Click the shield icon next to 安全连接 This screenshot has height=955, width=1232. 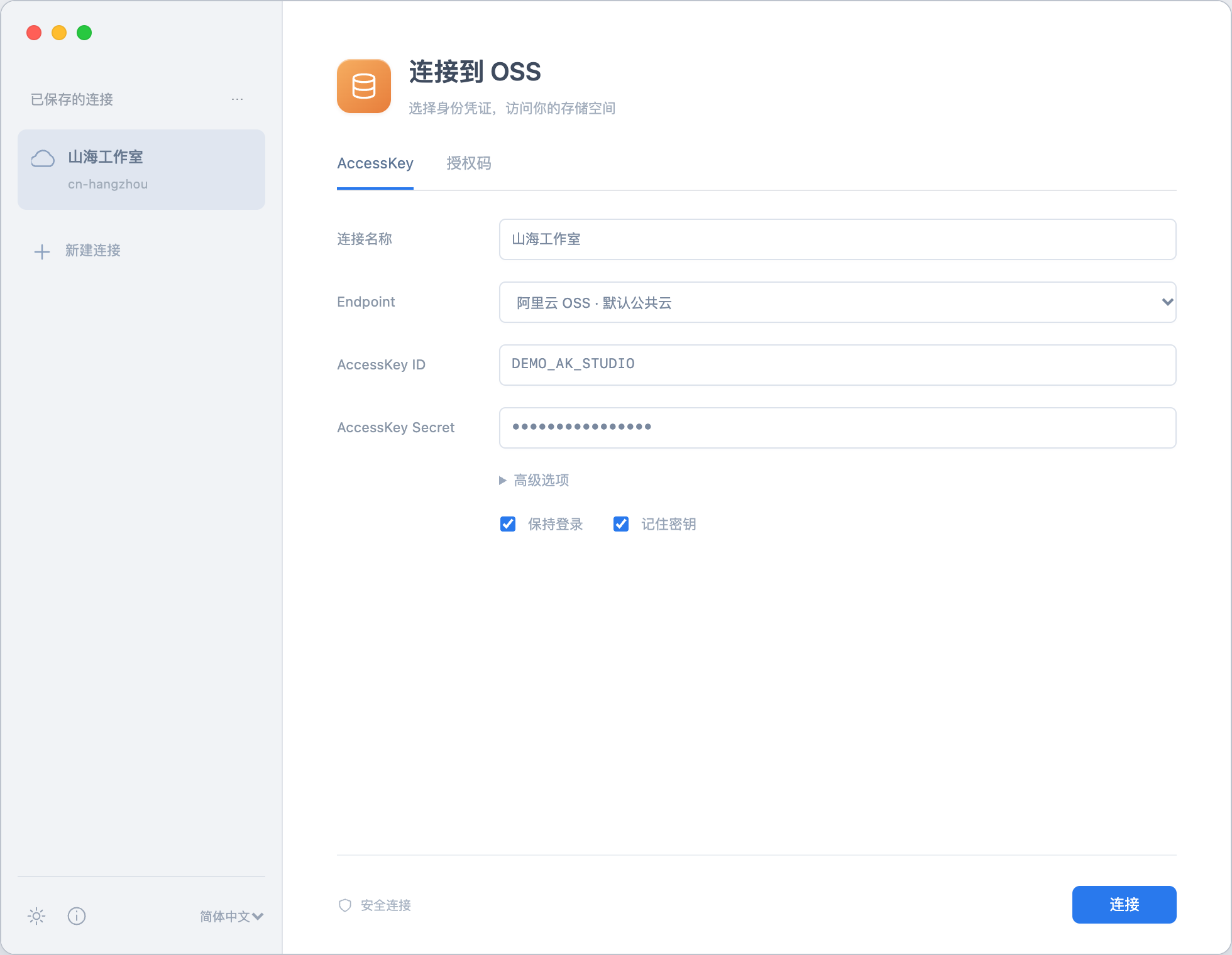(x=345, y=905)
